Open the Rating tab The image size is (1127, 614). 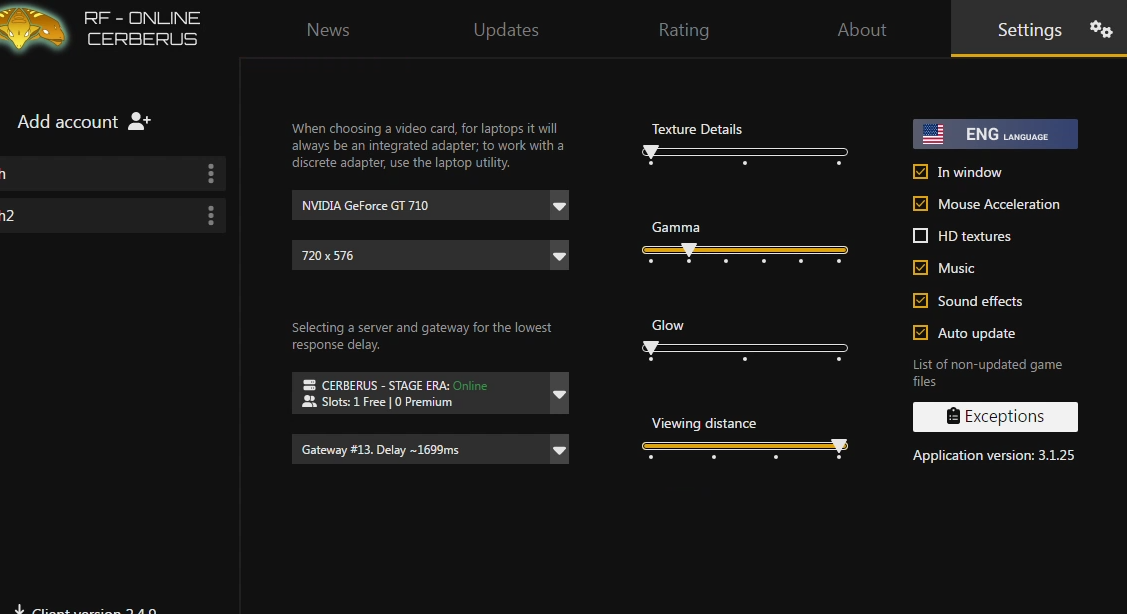[x=683, y=30]
